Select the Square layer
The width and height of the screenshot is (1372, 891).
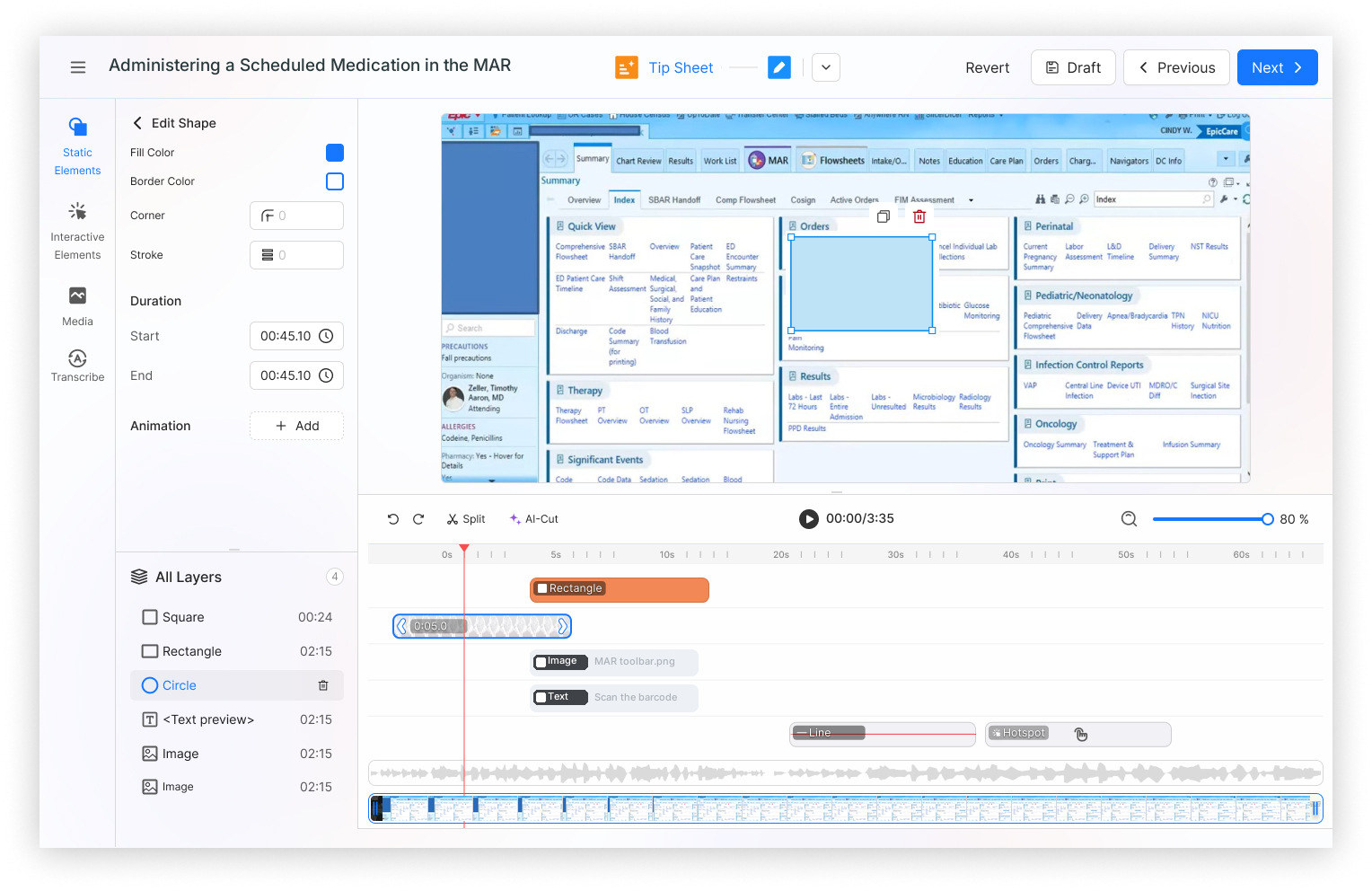click(x=237, y=617)
